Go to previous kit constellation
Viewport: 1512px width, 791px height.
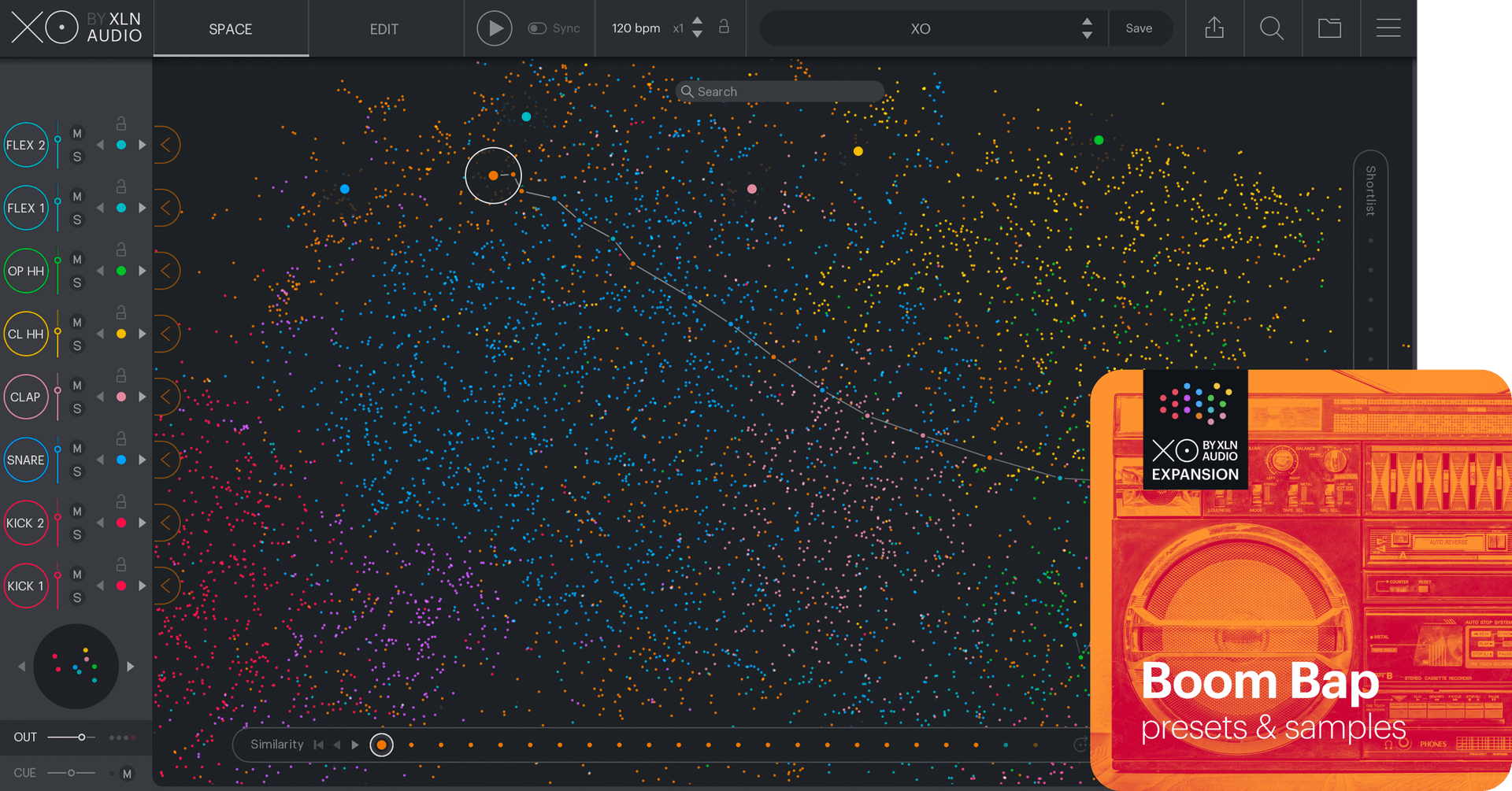[21, 667]
